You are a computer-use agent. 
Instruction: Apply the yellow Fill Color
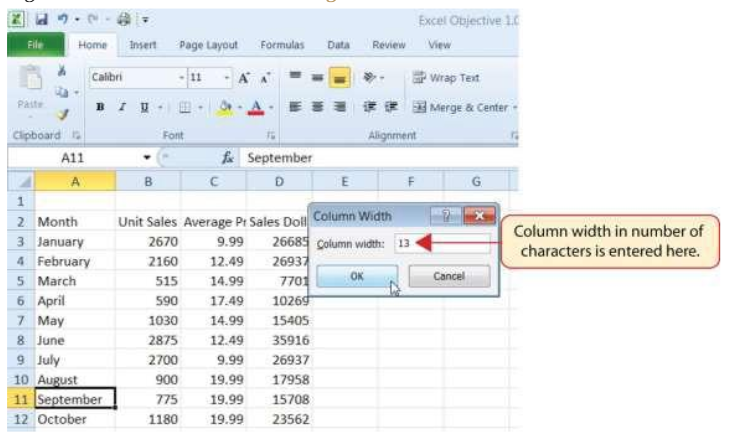[225, 108]
